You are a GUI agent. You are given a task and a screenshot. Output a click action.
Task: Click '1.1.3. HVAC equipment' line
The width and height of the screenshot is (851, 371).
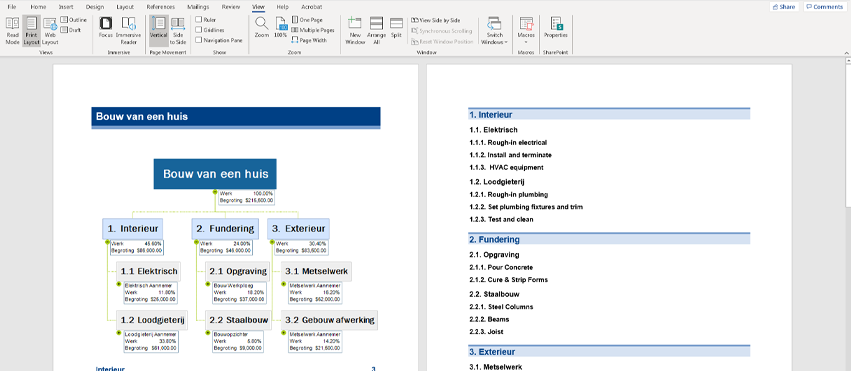(x=506, y=168)
